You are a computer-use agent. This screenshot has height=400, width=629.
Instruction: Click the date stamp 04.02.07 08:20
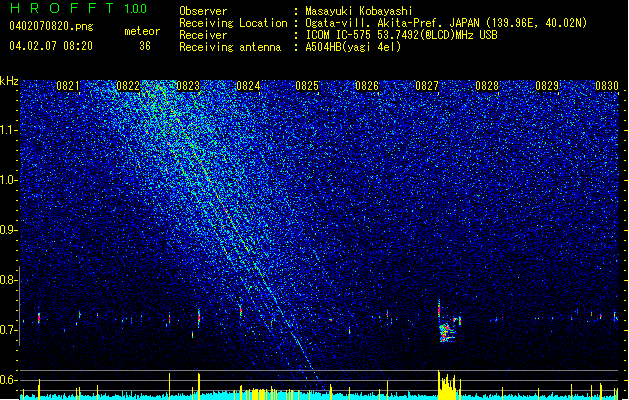click(x=51, y=46)
